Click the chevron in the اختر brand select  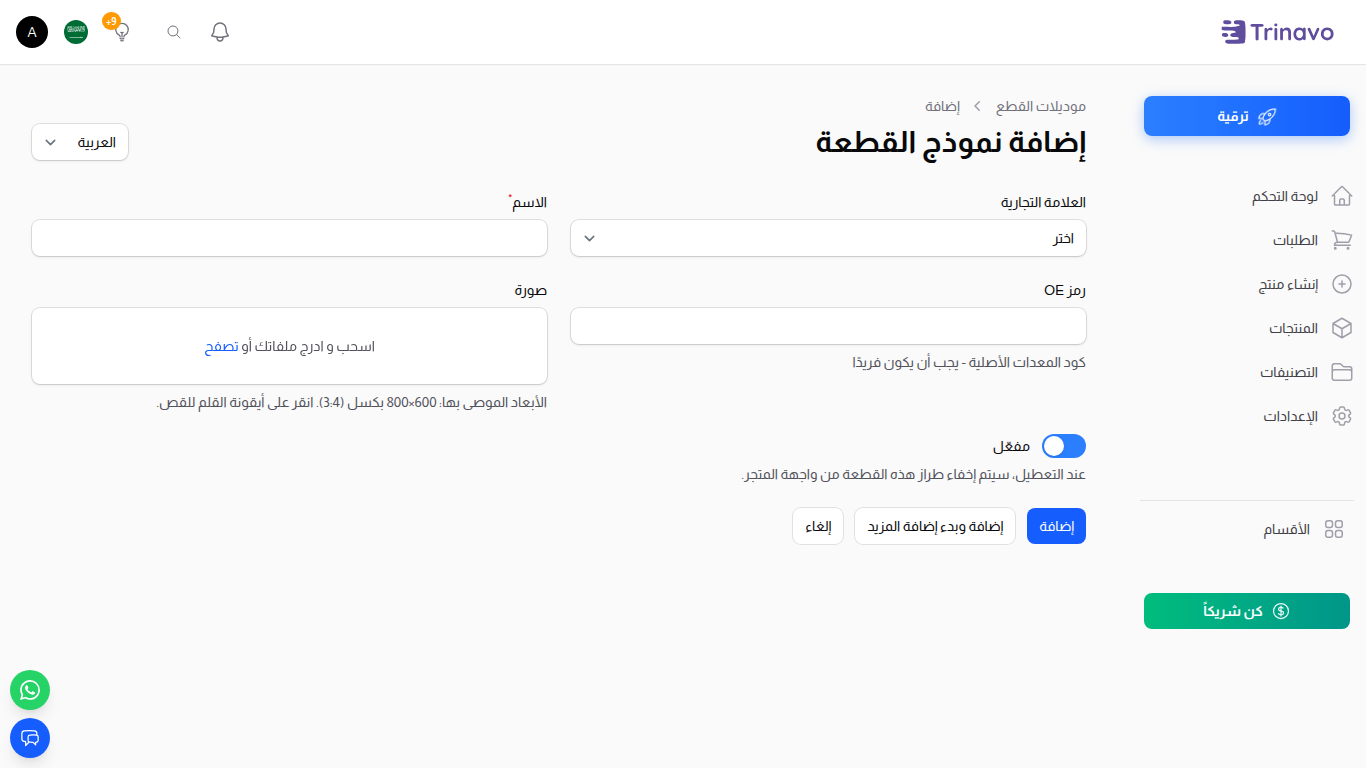[589, 238]
